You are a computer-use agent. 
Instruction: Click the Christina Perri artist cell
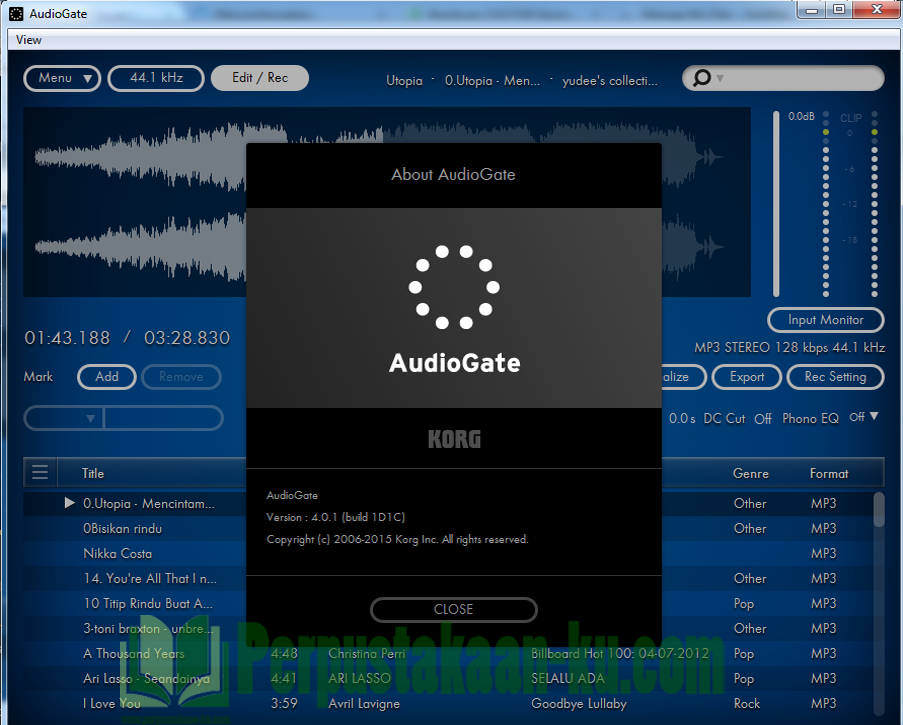coord(367,654)
